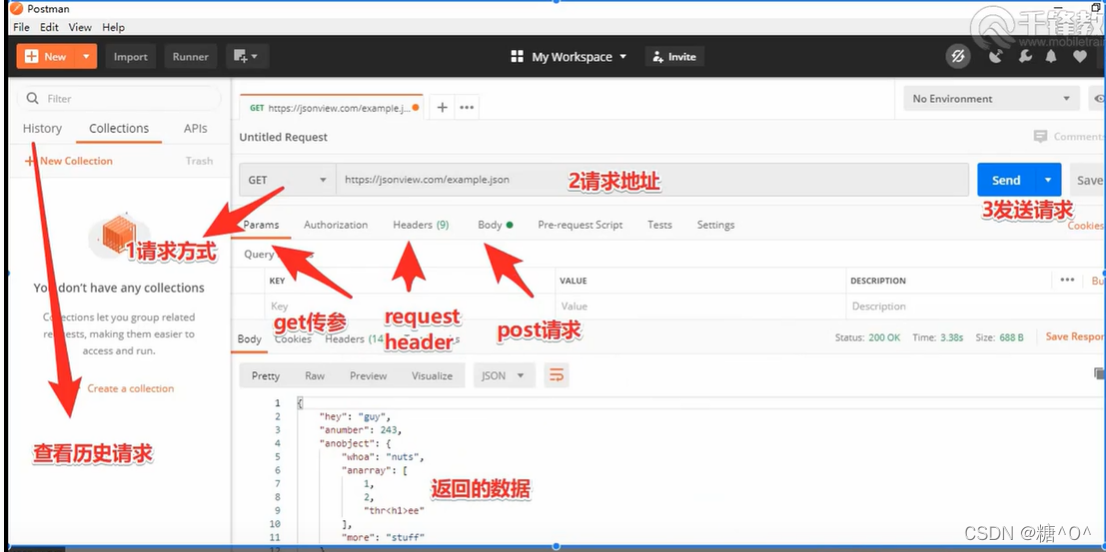Viewport: 1106px width, 552px height.
Task: Open the tab options ellipsis menu
Action: pyautogui.click(x=466, y=107)
